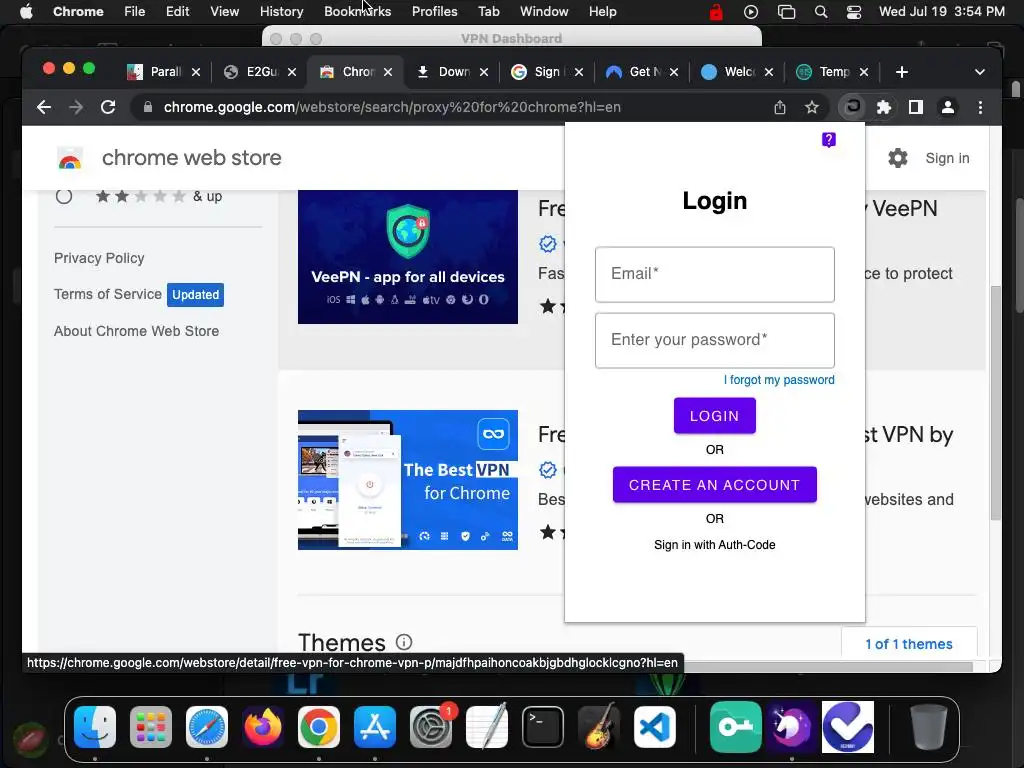The width and height of the screenshot is (1024, 768).
Task: Open the Chrome profile avatar icon
Action: (948, 107)
